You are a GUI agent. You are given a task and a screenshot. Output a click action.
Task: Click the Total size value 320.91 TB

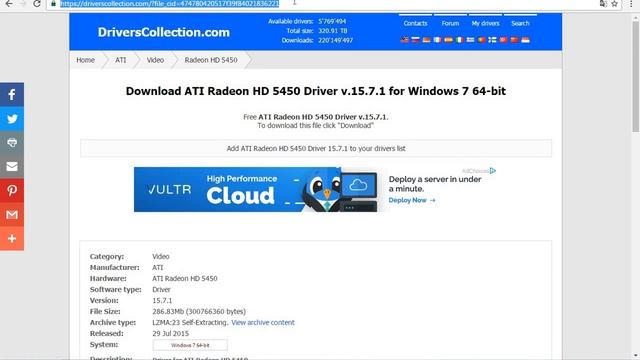333,31
